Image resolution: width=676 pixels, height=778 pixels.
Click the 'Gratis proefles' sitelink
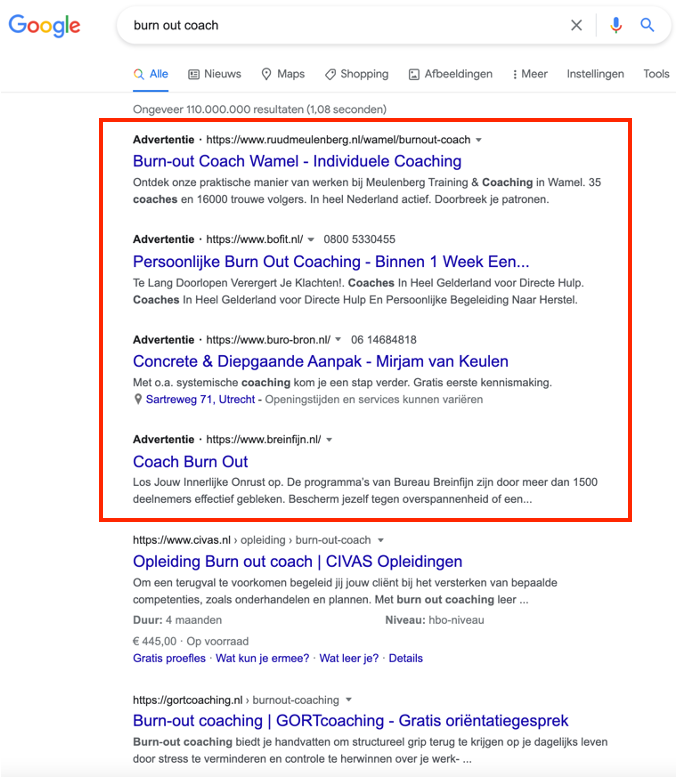pyautogui.click(x=169, y=658)
